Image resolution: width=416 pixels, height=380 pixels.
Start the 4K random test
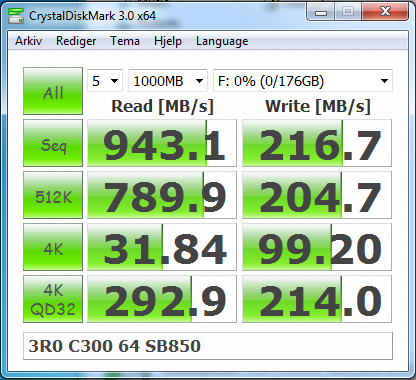53,247
